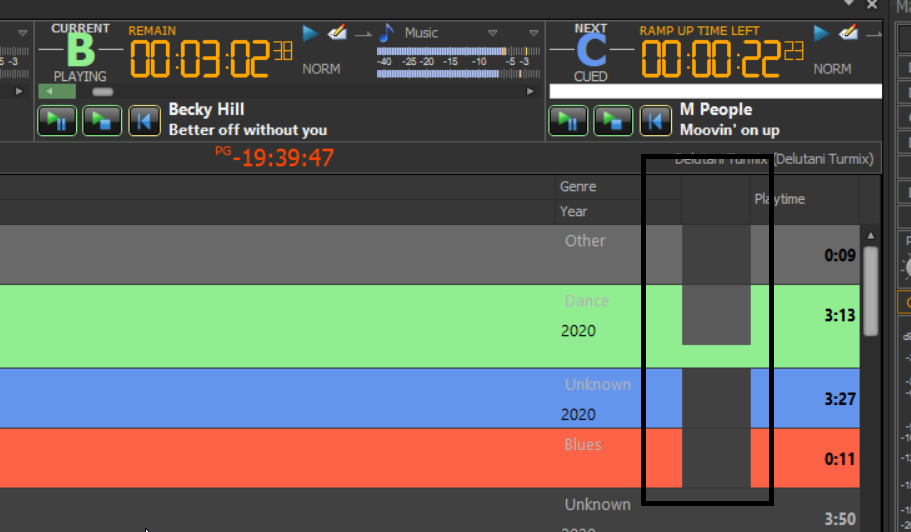Click player C white progress bar
Viewport: 911px width, 532px height.
tap(715, 91)
